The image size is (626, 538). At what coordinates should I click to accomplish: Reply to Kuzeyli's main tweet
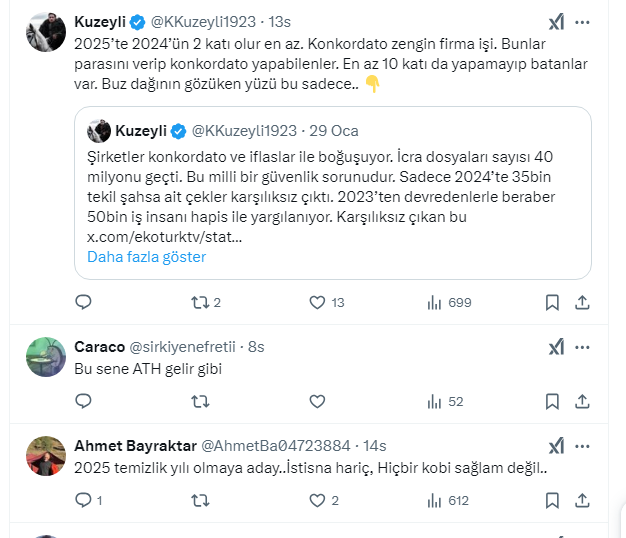84,302
